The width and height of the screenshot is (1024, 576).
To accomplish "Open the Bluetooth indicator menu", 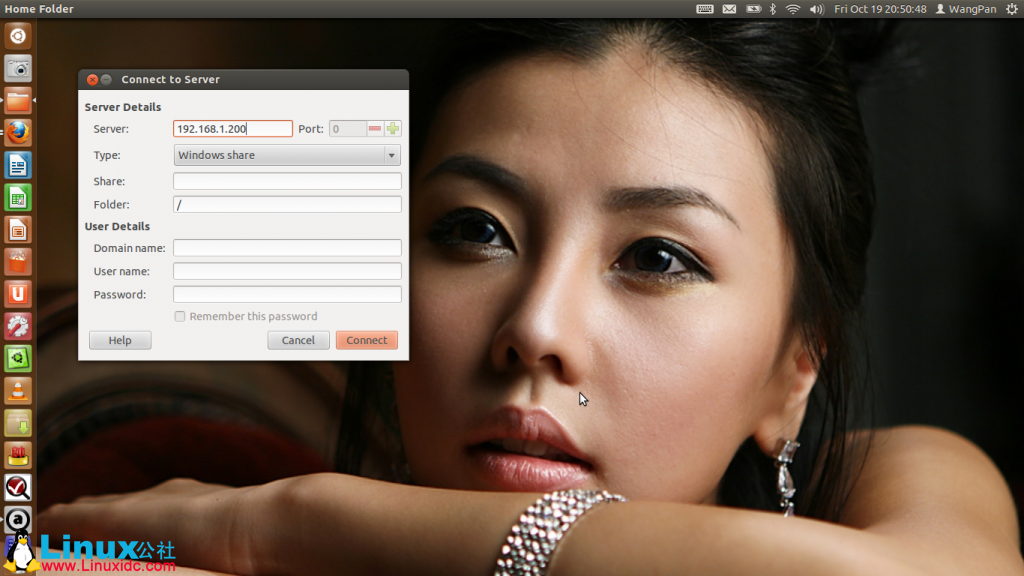I will (773, 9).
